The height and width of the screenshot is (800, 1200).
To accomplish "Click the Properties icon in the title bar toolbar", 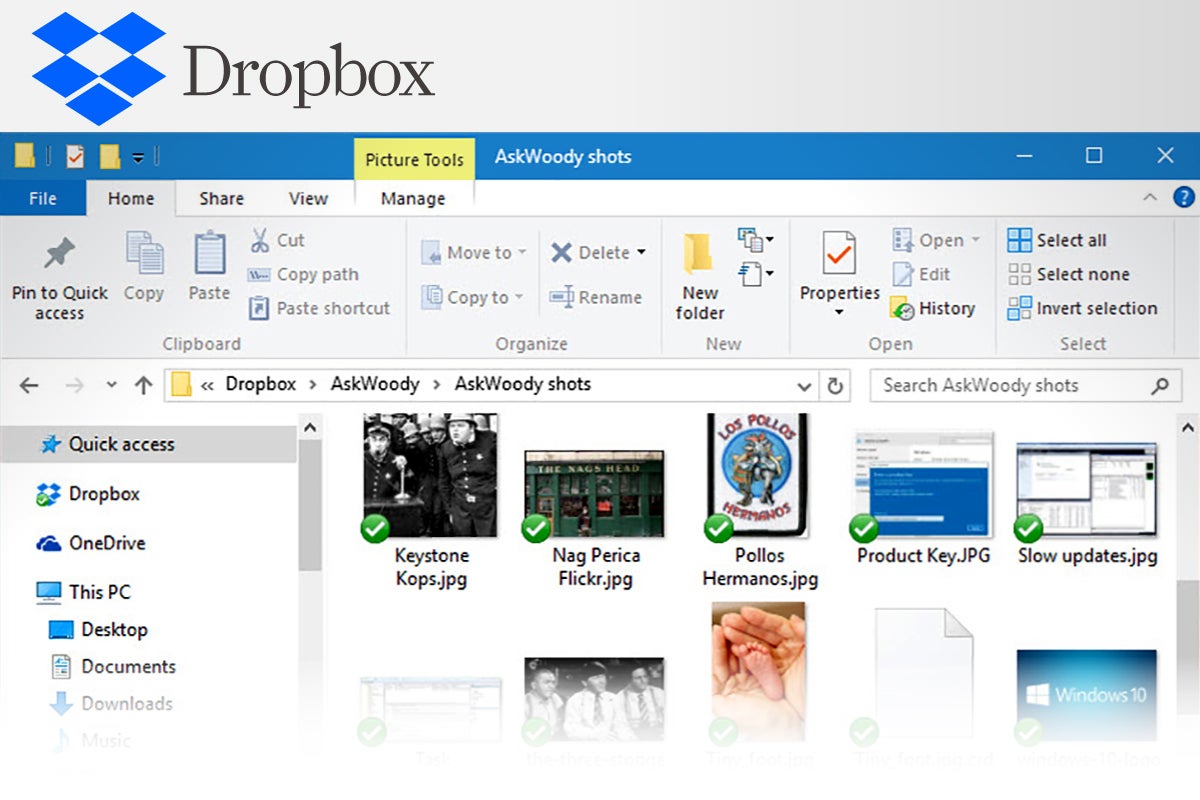I will point(75,157).
